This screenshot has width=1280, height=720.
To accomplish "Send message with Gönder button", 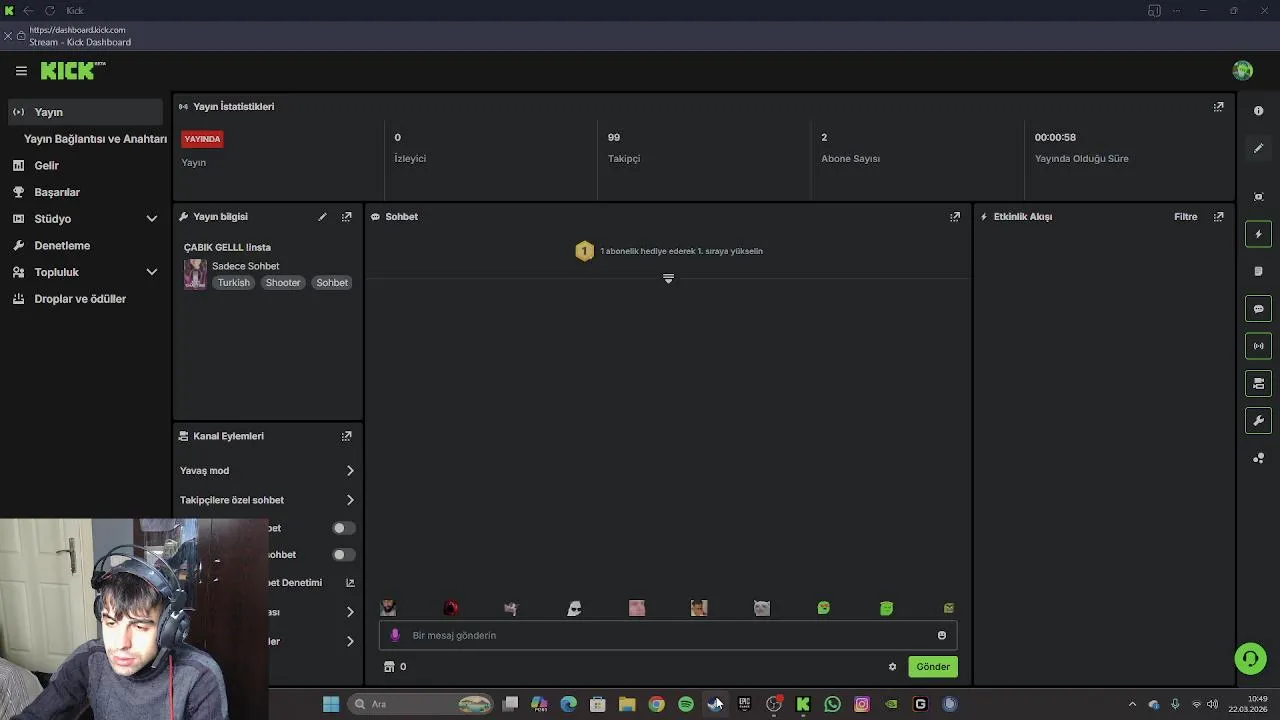I will pyautogui.click(x=933, y=667).
